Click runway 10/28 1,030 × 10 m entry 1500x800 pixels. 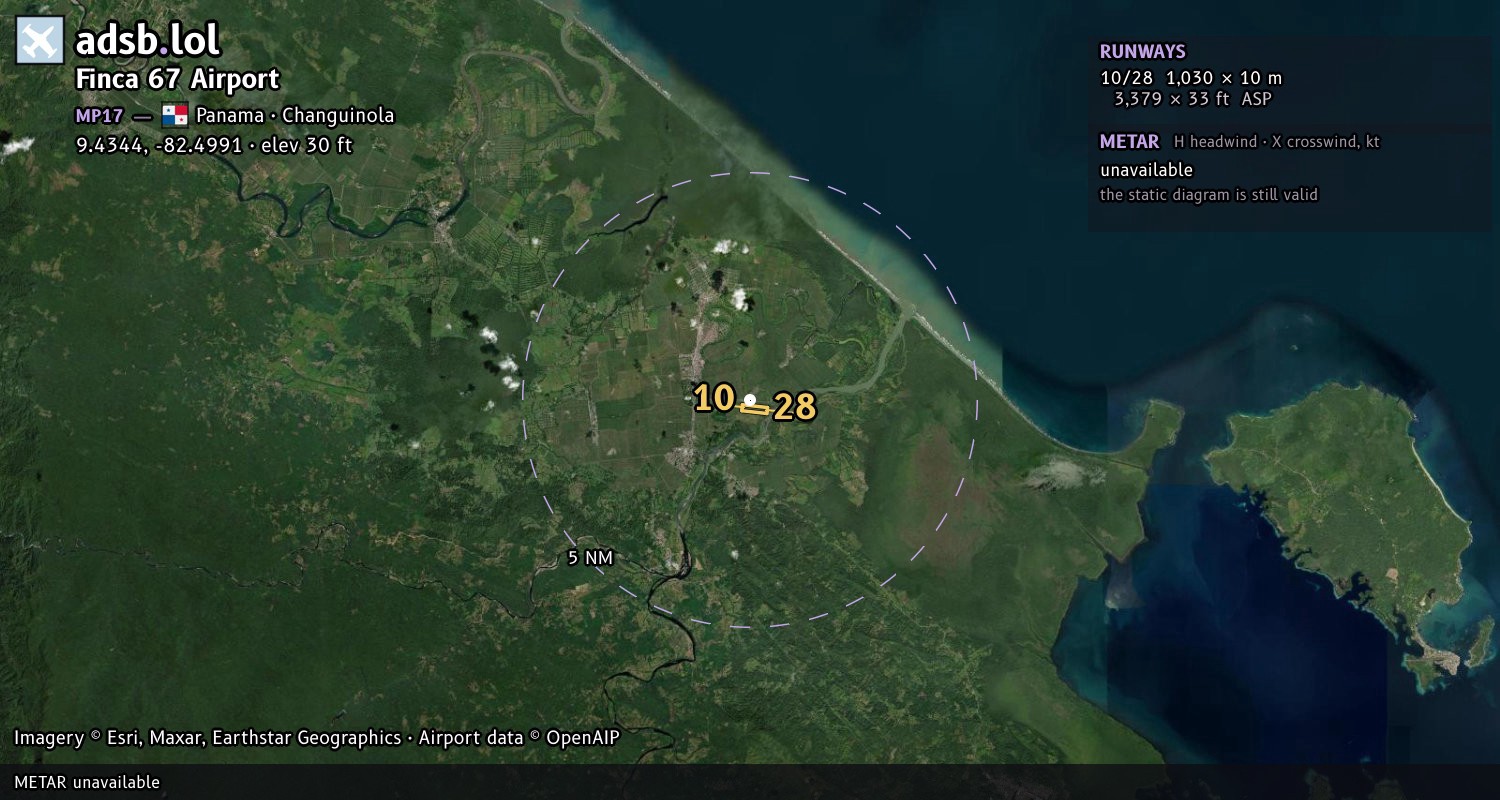pyautogui.click(x=1190, y=78)
